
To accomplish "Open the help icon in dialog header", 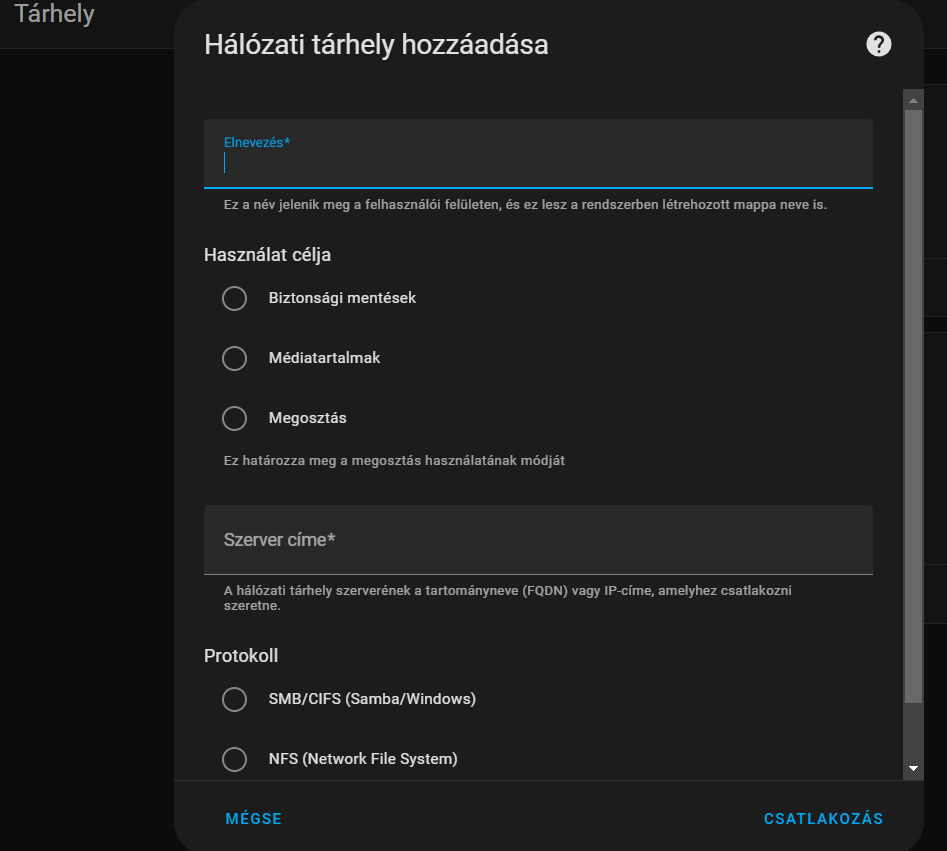I will 878,44.
